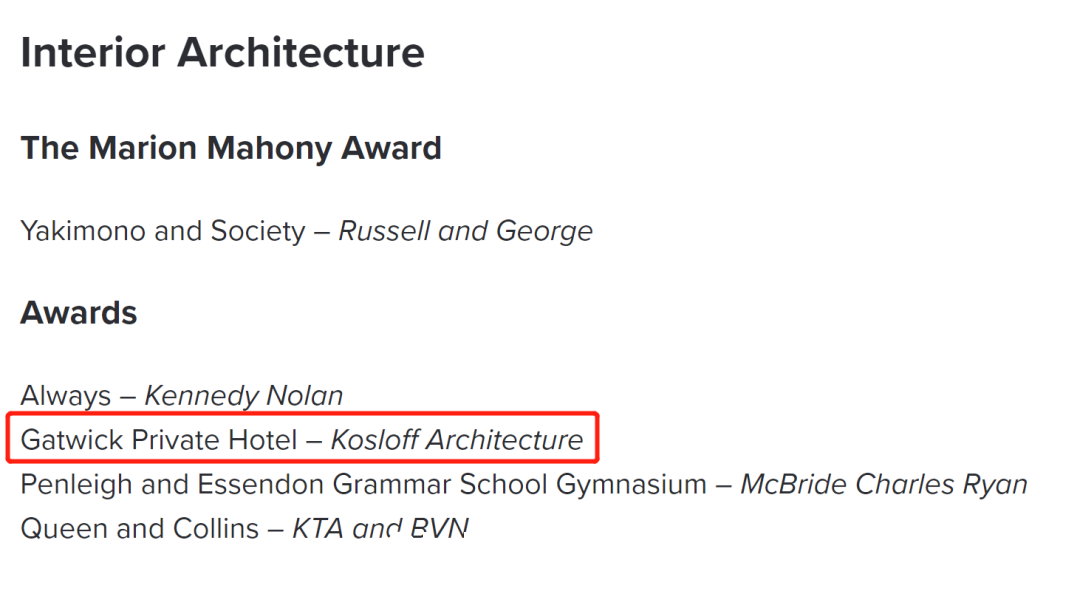Select the McBride Charles Ryan architect name
The image size is (1080, 591).
(x=884, y=484)
